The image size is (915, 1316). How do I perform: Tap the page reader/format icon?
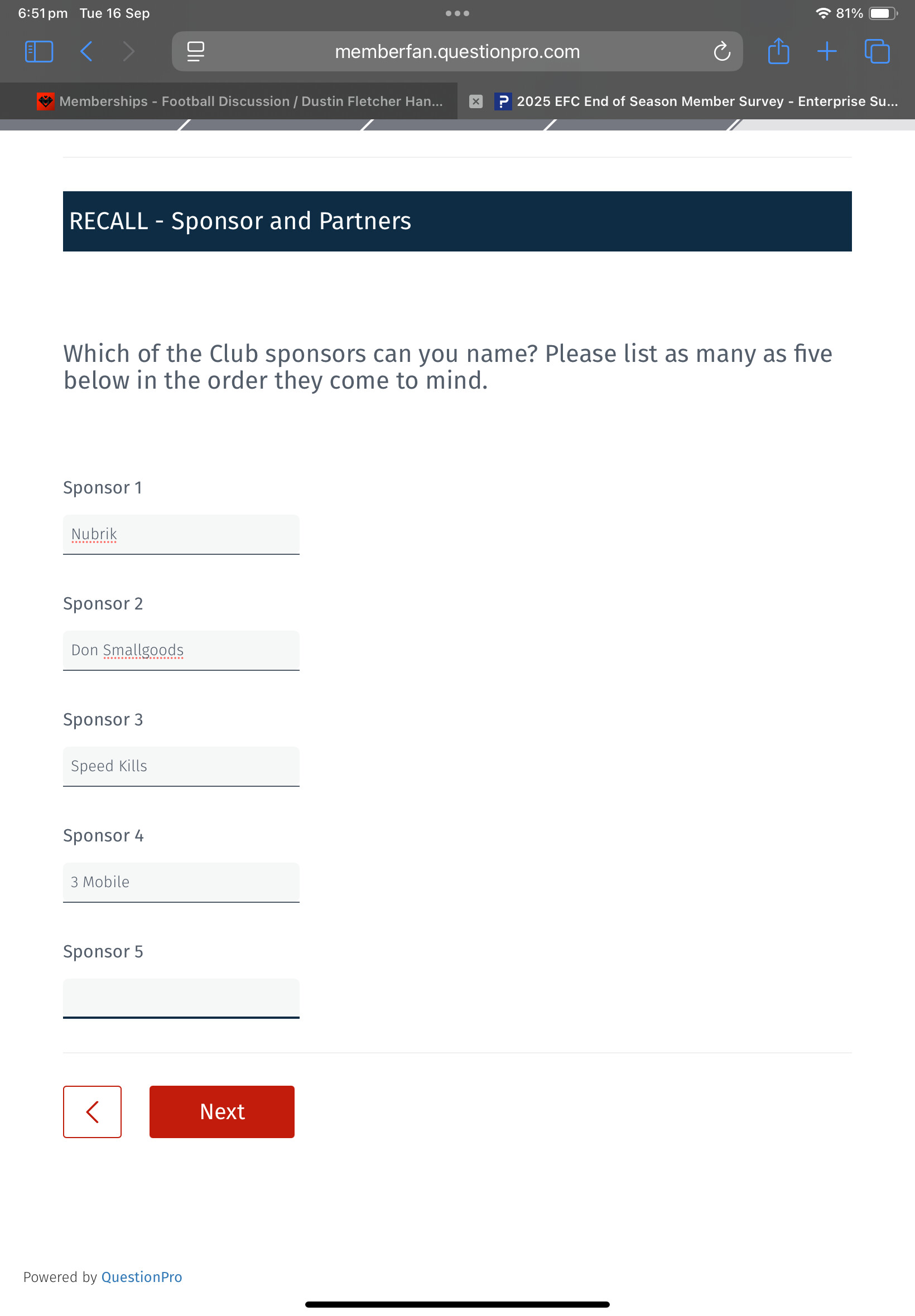(x=195, y=51)
